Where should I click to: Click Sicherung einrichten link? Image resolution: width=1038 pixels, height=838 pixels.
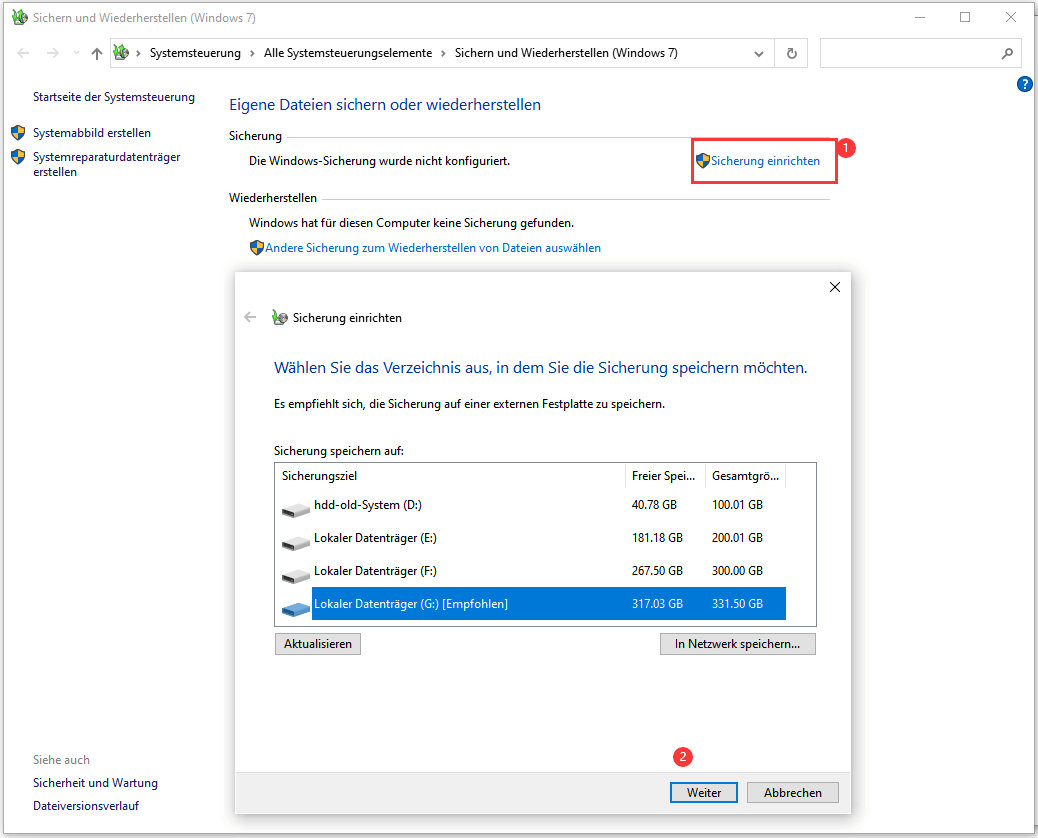point(765,161)
